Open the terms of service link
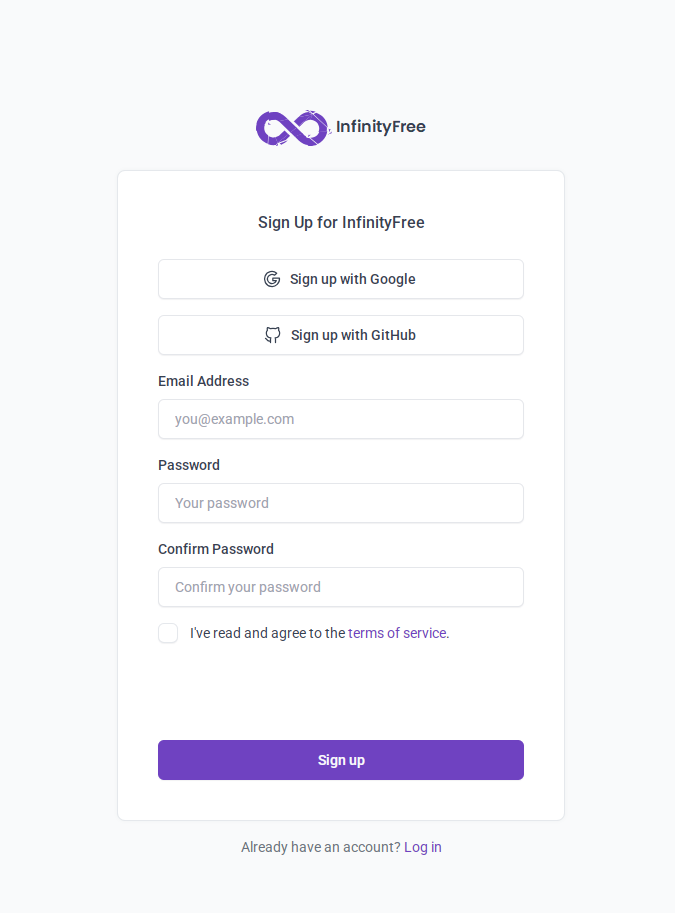675x913 pixels. pos(396,633)
